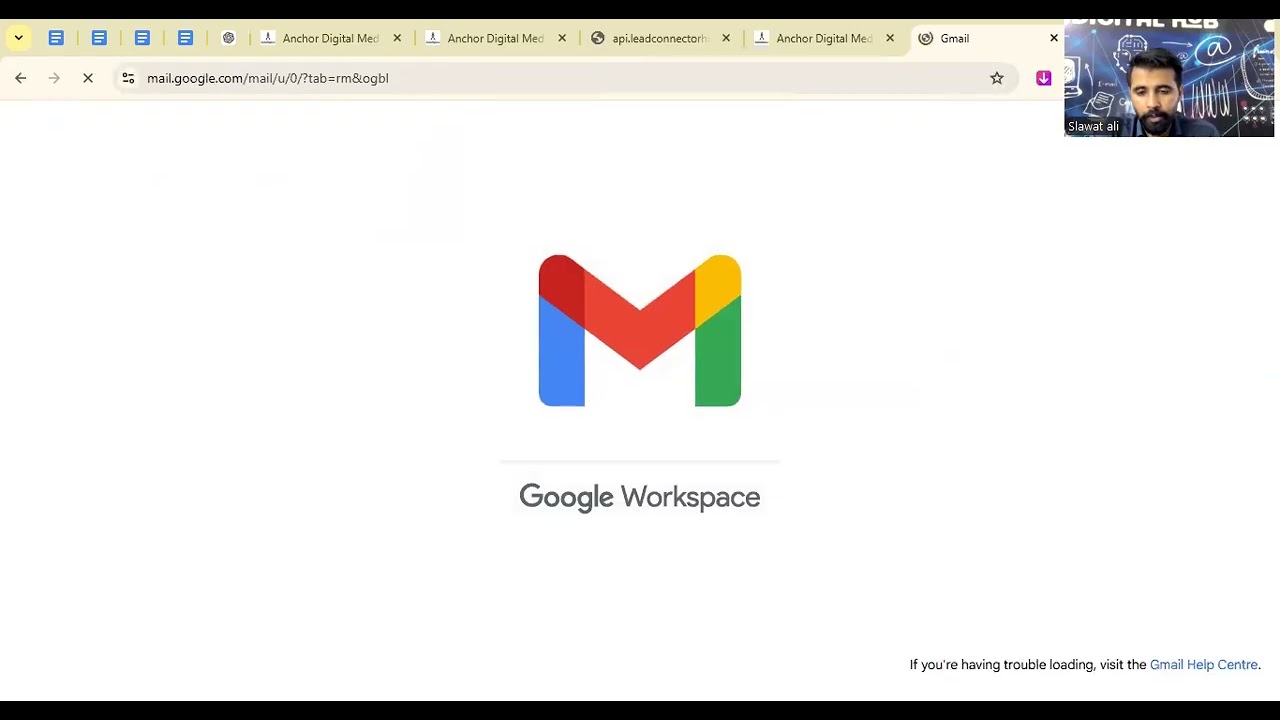Close the Anchor Digital Med tab beside Gmail
Screen dimensions: 1280x720
pos(890,38)
